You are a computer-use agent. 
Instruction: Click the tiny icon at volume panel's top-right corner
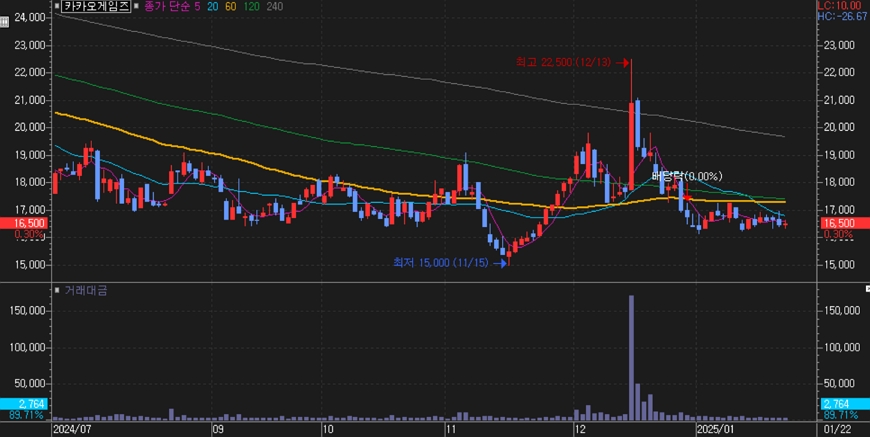coord(866,289)
